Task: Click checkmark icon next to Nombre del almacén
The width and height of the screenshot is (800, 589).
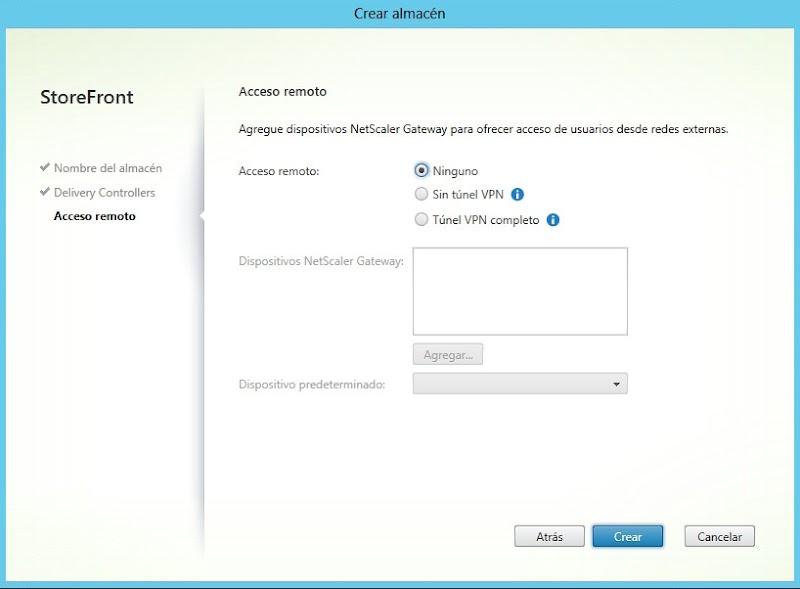Action: [45, 167]
